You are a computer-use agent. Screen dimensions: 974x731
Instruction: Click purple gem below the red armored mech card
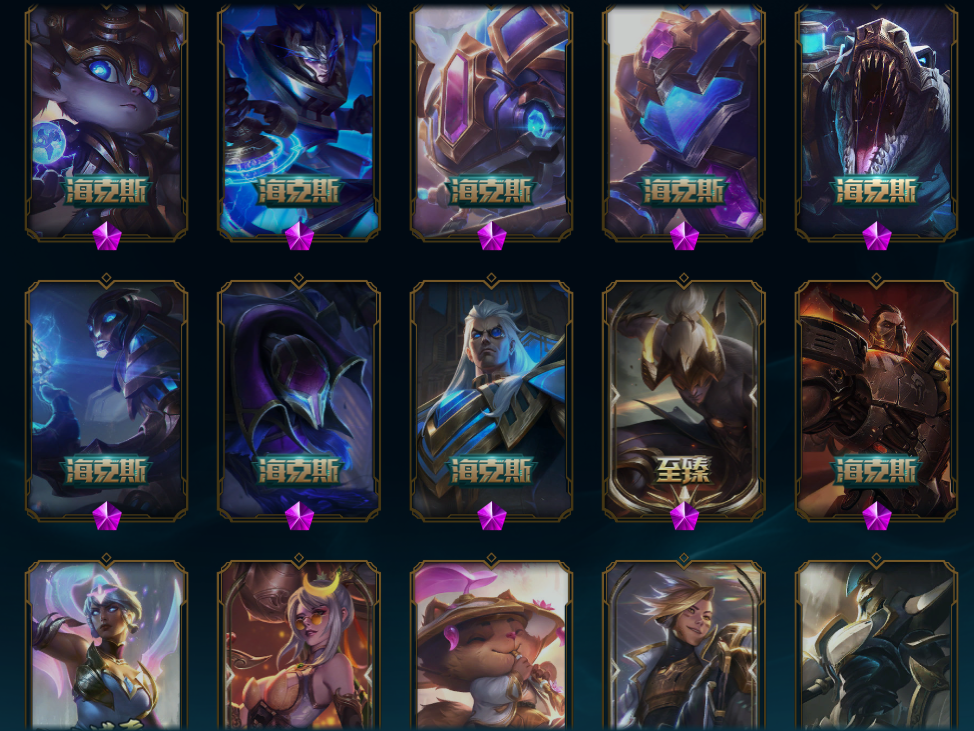coord(876,516)
